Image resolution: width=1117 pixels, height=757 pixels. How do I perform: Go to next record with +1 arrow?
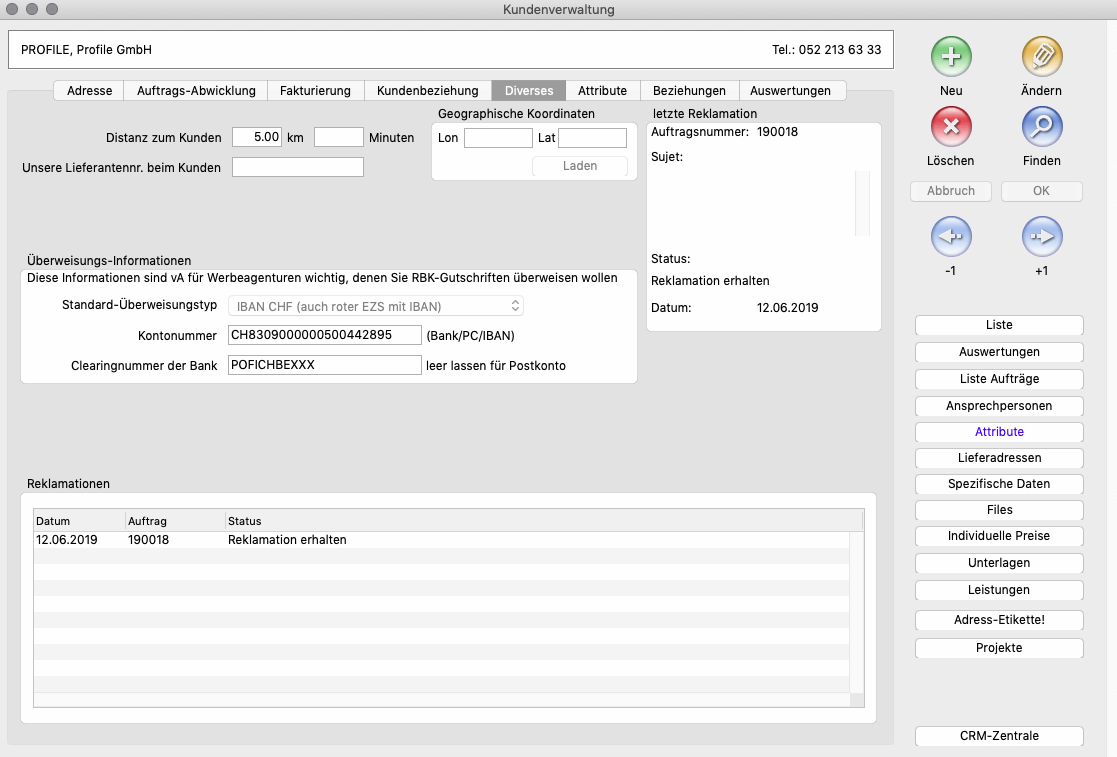(x=1042, y=237)
